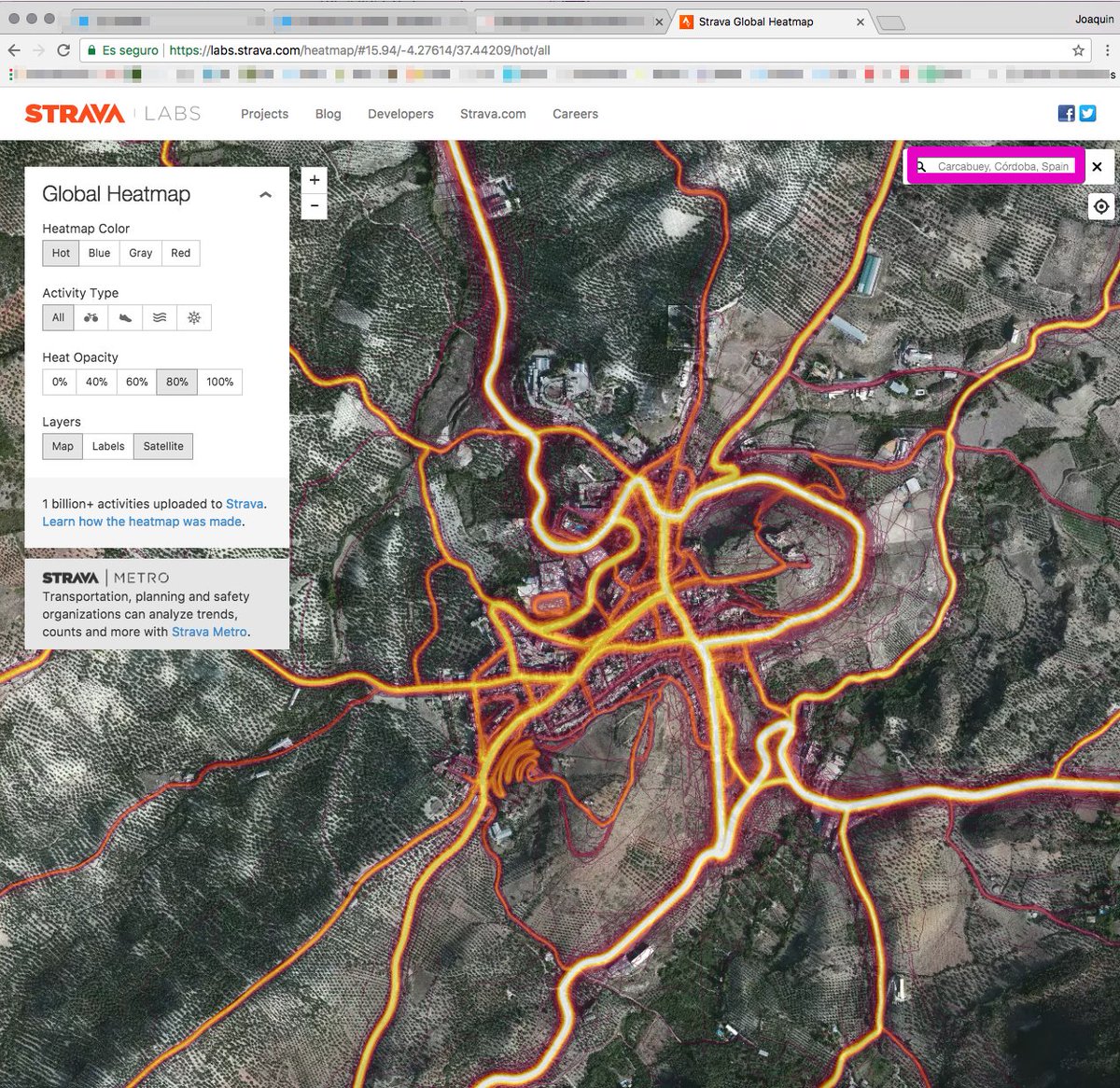Clear the location search with X
The width and height of the screenshot is (1120, 1088).
click(x=1098, y=166)
